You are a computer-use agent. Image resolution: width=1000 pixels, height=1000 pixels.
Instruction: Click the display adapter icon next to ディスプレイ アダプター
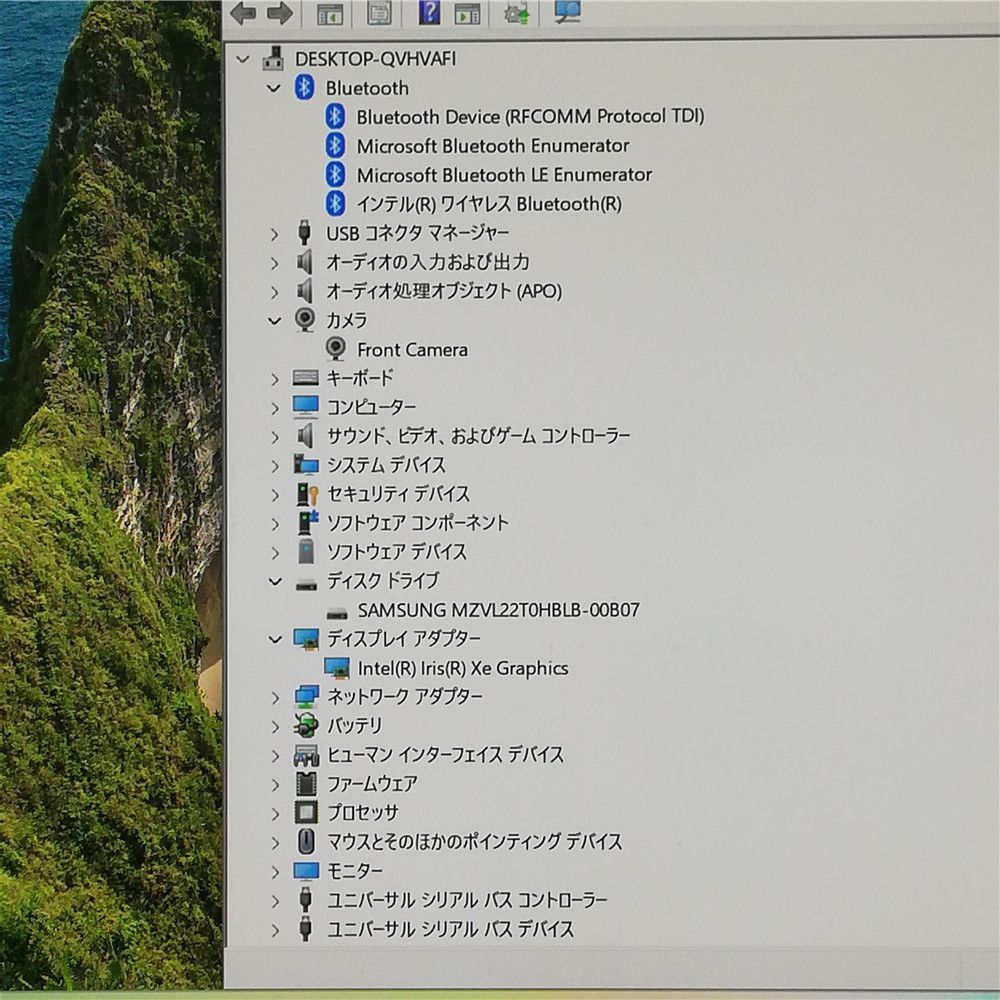coord(305,639)
